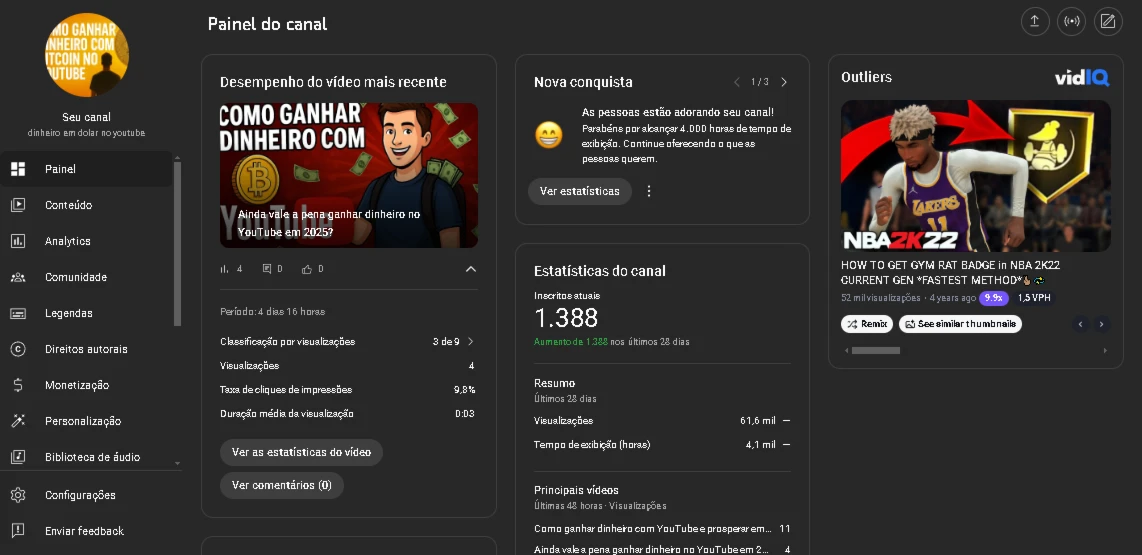Open three-dot options beside Ver estatísticas
Image resolution: width=1142 pixels, height=555 pixels.
(649, 191)
